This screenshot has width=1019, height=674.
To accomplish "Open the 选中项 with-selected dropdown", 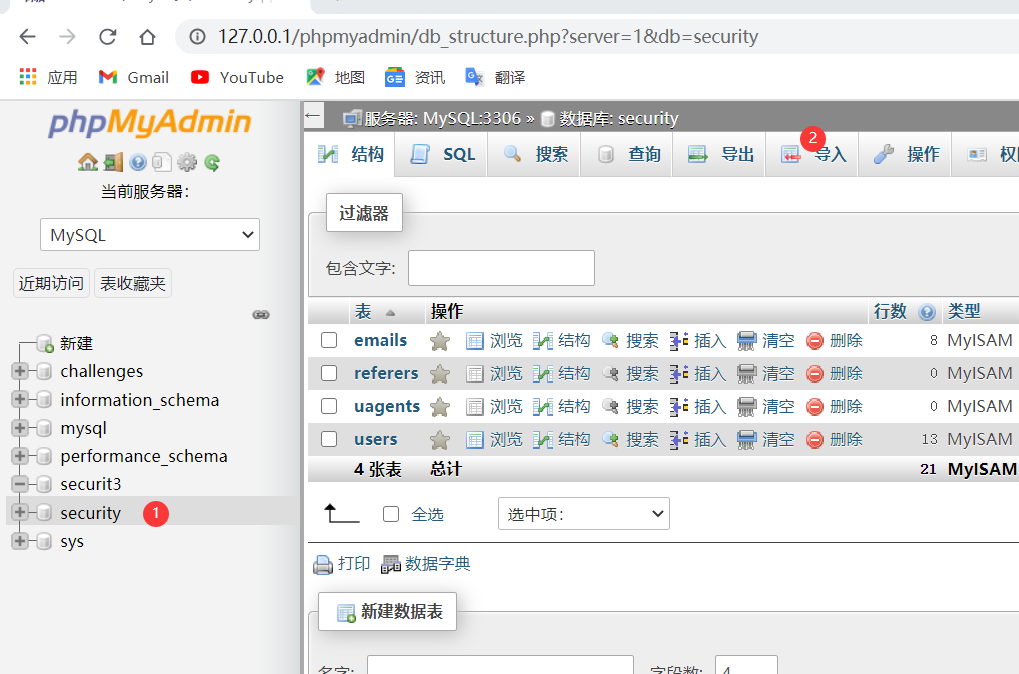I will (x=584, y=514).
